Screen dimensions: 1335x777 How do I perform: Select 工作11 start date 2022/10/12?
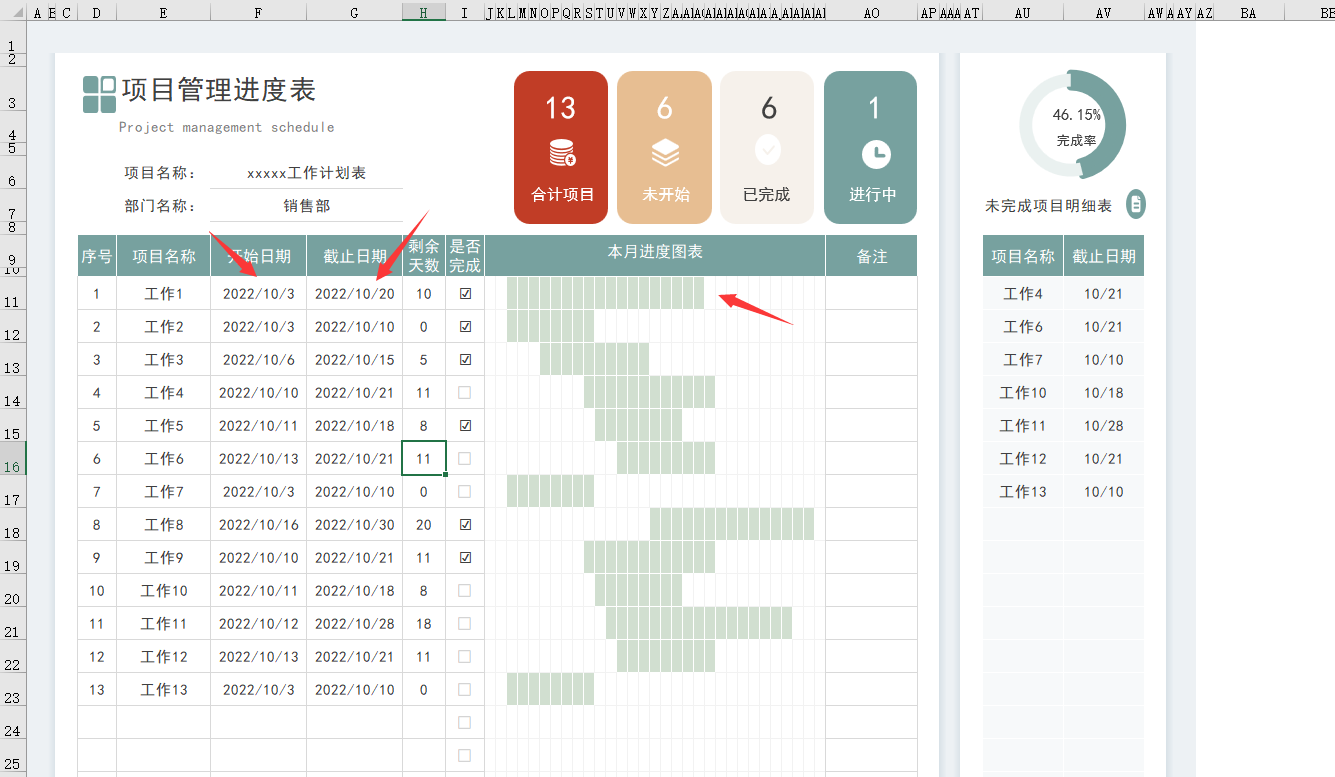point(258,624)
